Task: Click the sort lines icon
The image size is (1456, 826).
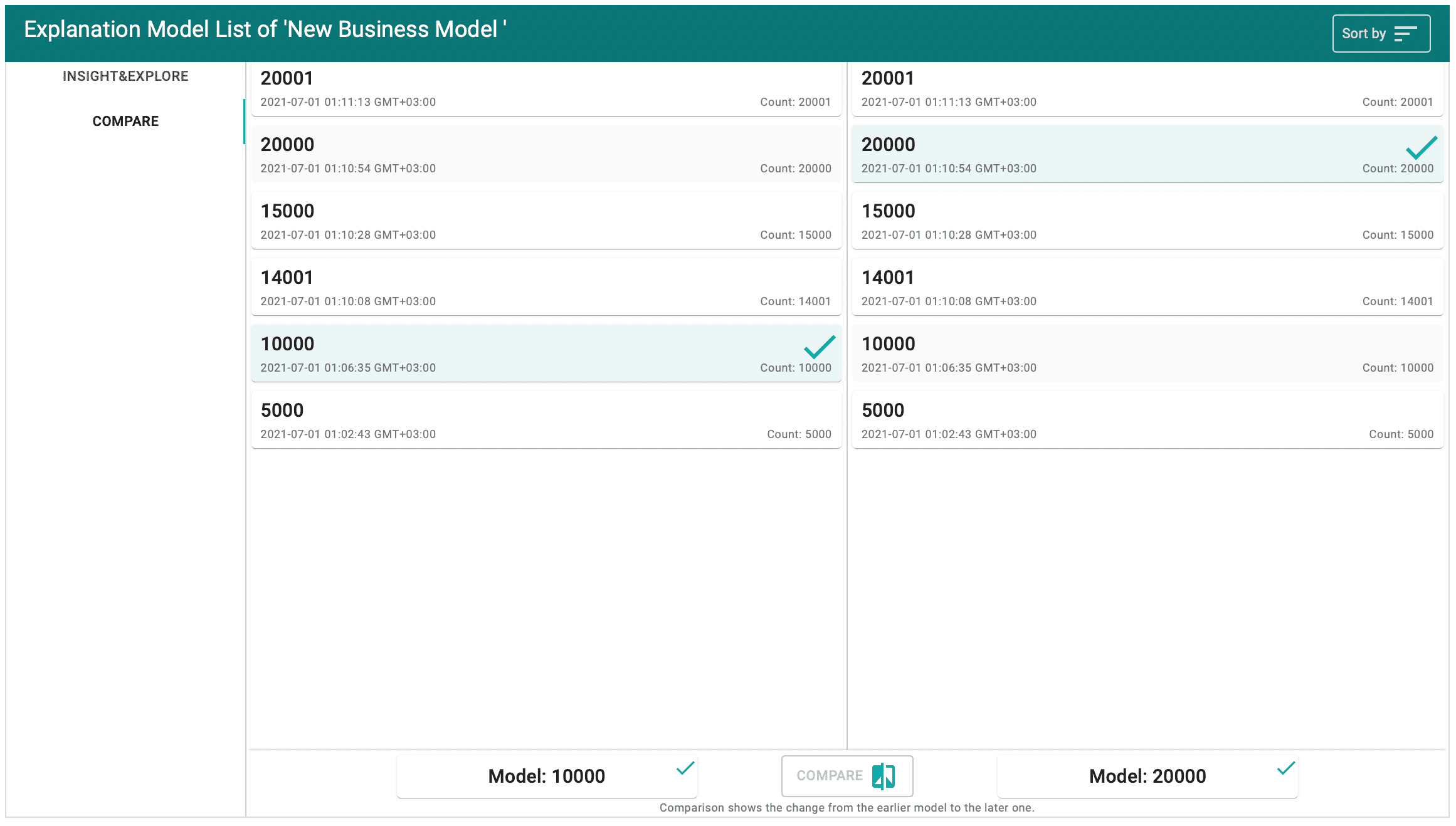Action: (x=1405, y=34)
